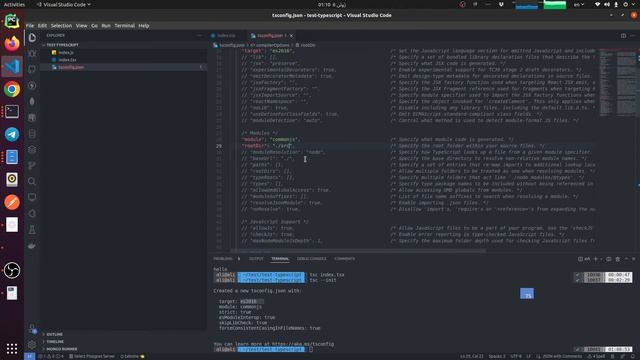Image resolution: width=640 pixels, height=360 pixels.
Task: Collapse the TEST-TYPESCRIPT folder
Action: (62, 45)
